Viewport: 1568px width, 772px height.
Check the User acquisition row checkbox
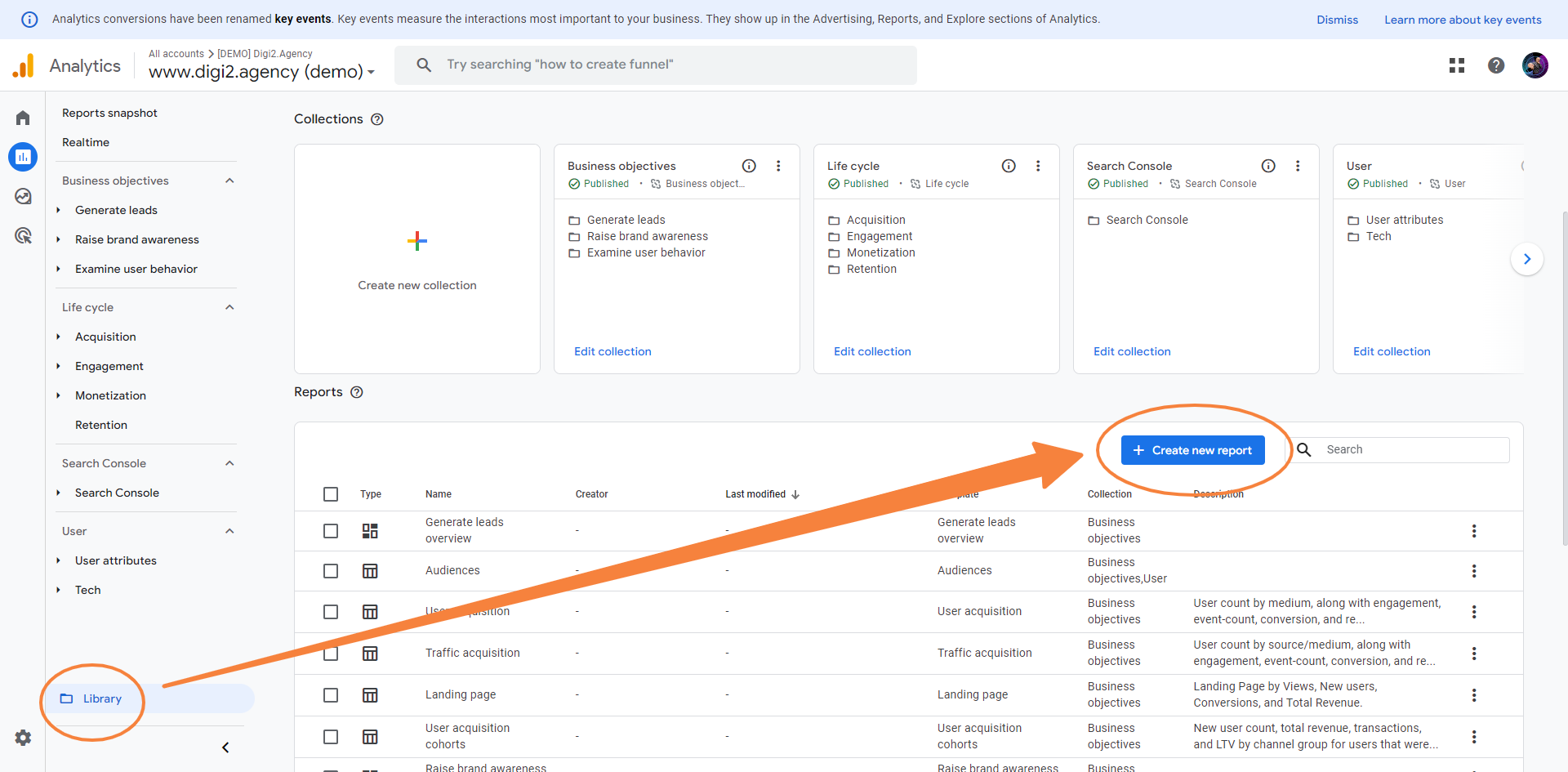click(x=331, y=612)
